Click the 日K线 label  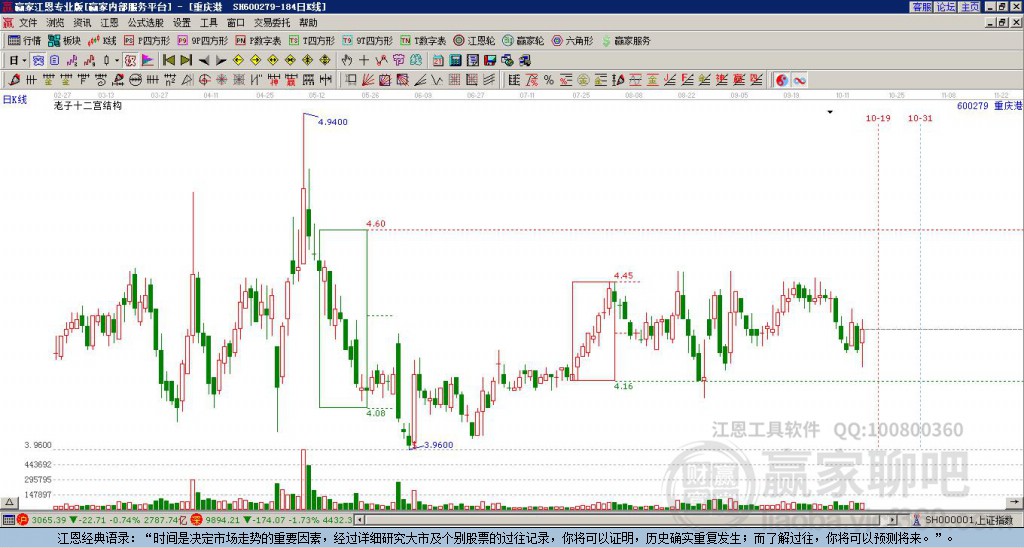(15, 100)
